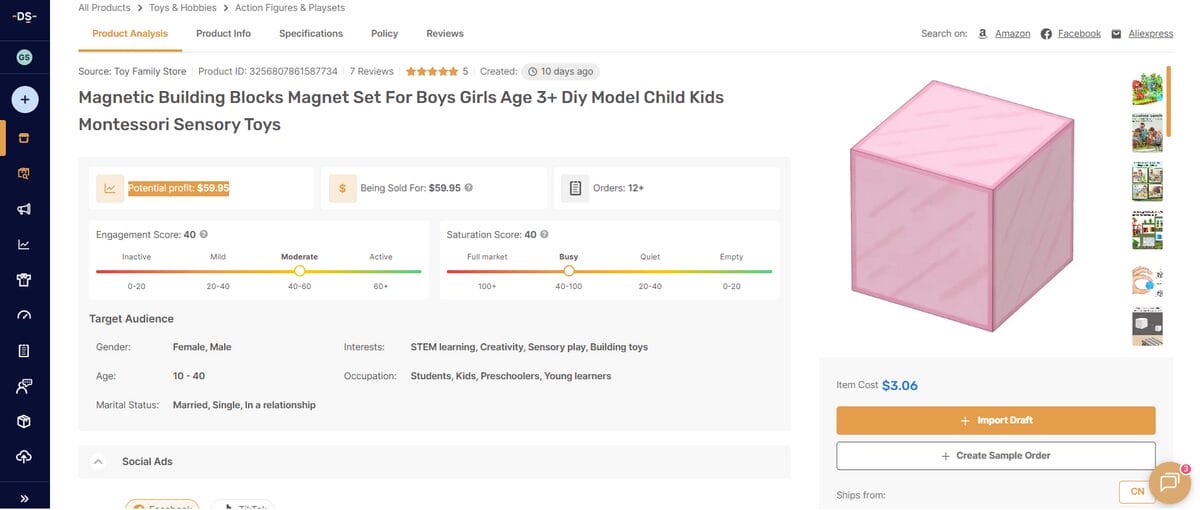Click Create Sample Order button

tap(995, 456)
